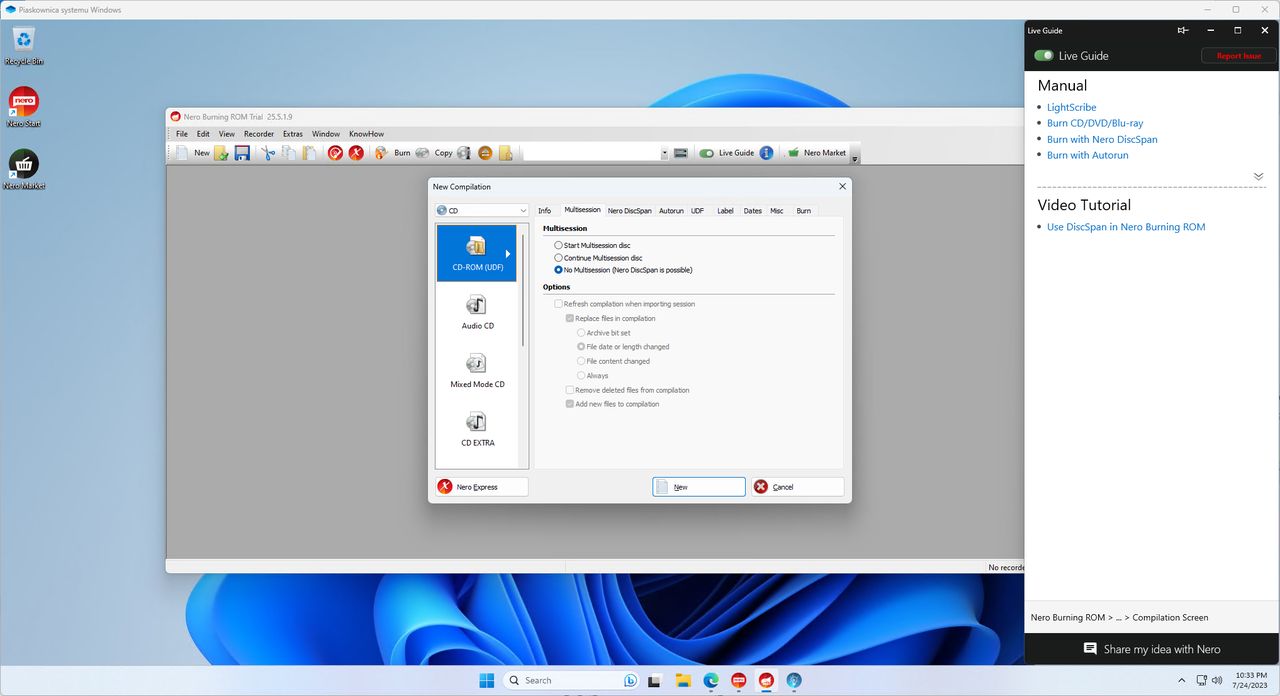1280x696 pixels.
Task: Switch to the Label tab
Action: (725, 210)
